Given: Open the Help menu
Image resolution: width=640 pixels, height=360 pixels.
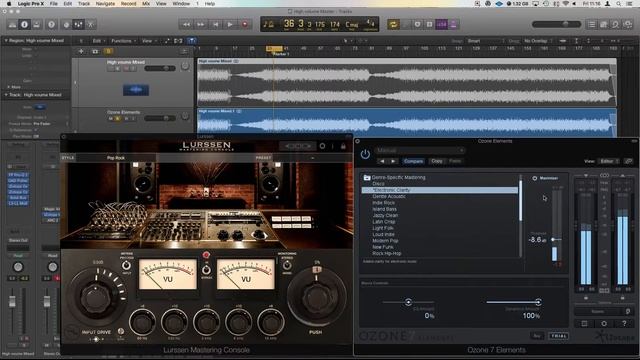Looking at the screenshot, I should tap(210, 4).
